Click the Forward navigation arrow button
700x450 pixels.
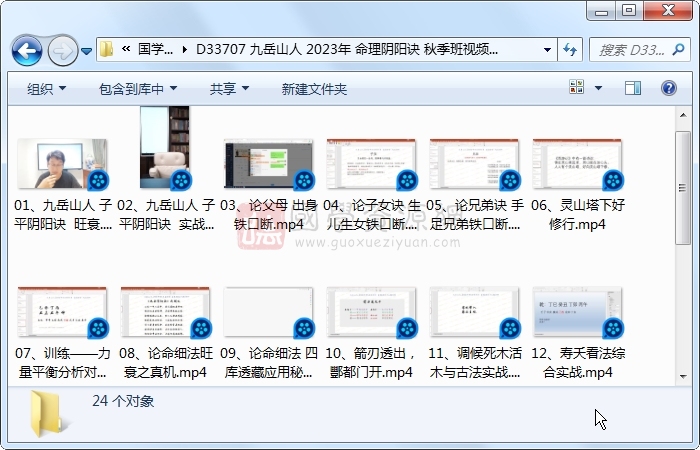(x=62, y=49)
